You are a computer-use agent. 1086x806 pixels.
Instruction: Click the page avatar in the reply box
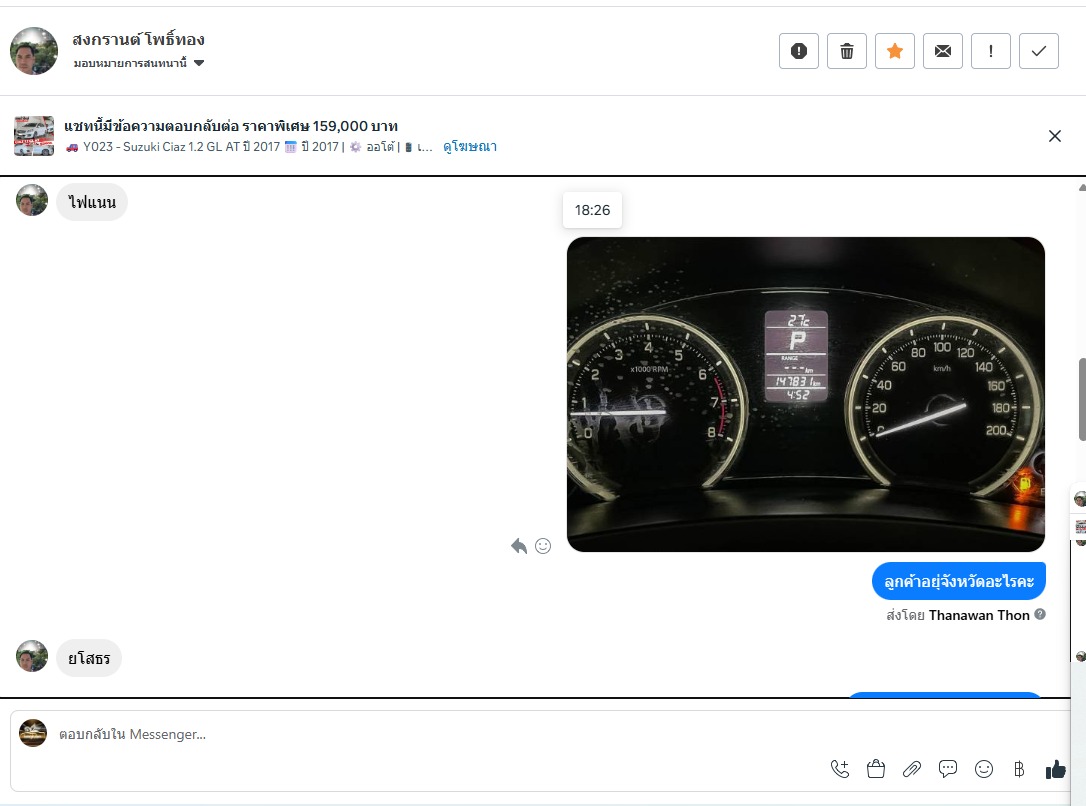(x=33, y=733)
